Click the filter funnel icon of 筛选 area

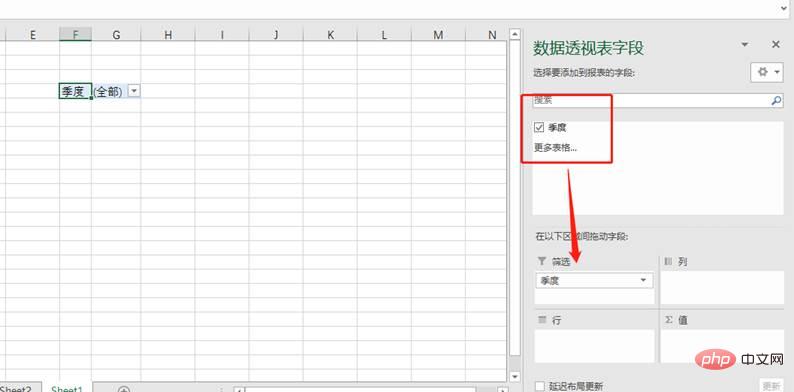[542, 261]
